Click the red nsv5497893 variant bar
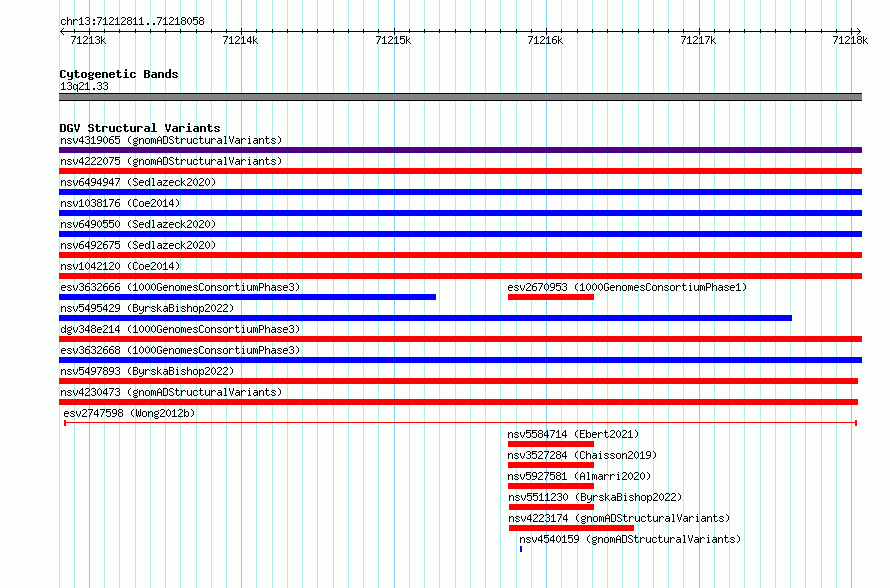This screenshot has height=588, width=890. (459, 381)
